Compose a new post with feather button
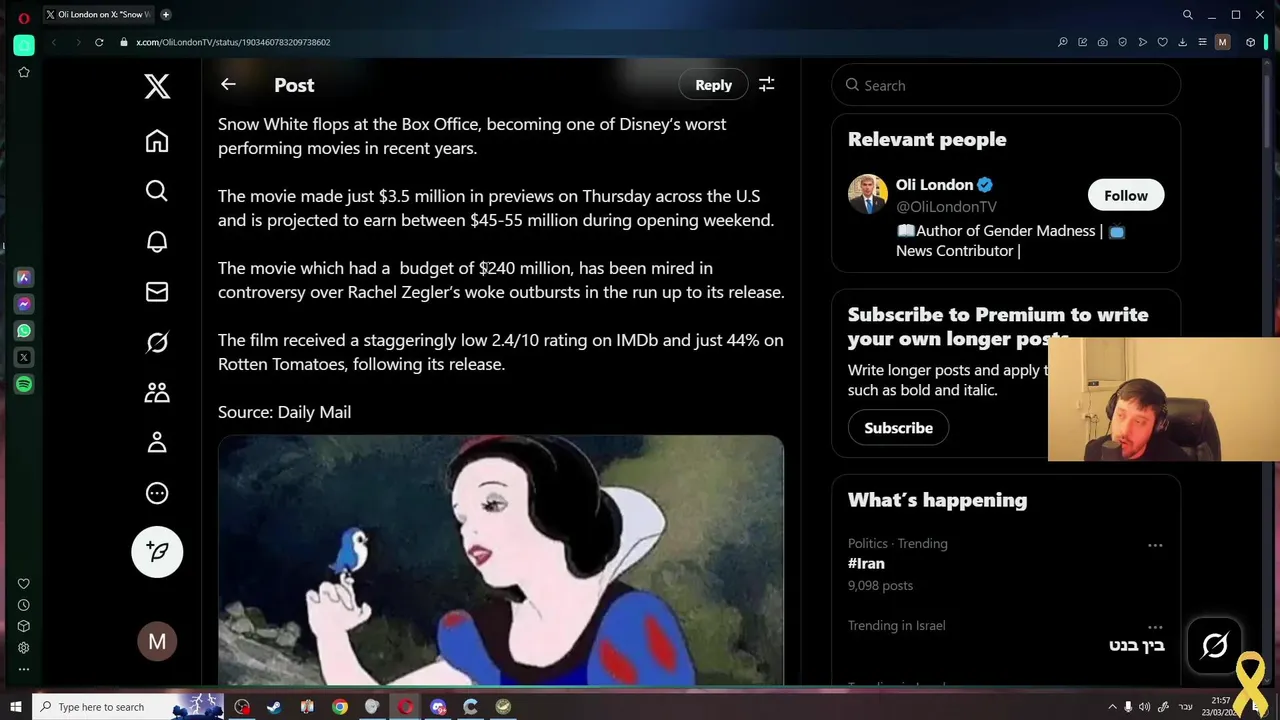1280x720 pixels. 157,552
